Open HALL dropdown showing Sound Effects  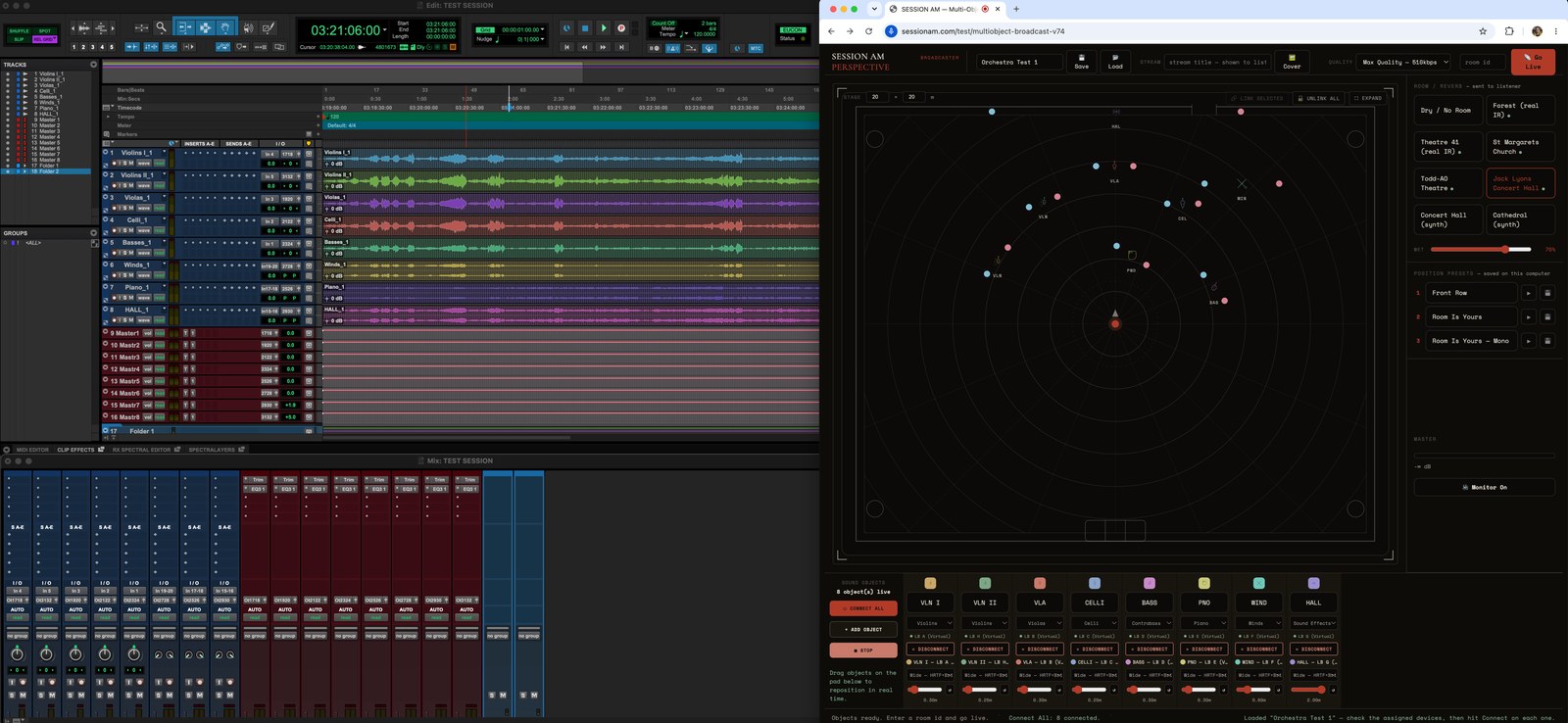point(1313,623)
